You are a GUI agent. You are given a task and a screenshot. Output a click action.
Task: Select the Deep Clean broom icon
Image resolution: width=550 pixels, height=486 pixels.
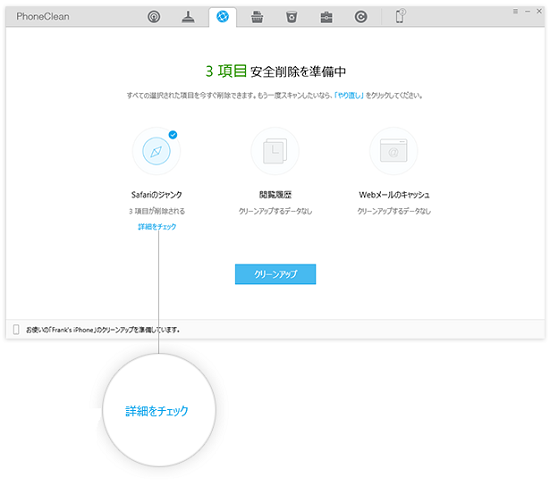click(188, 16)
